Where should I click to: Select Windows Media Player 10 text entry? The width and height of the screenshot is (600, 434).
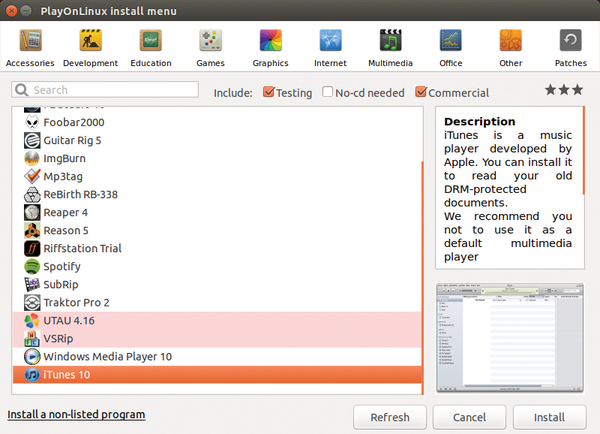coord(108,357)
